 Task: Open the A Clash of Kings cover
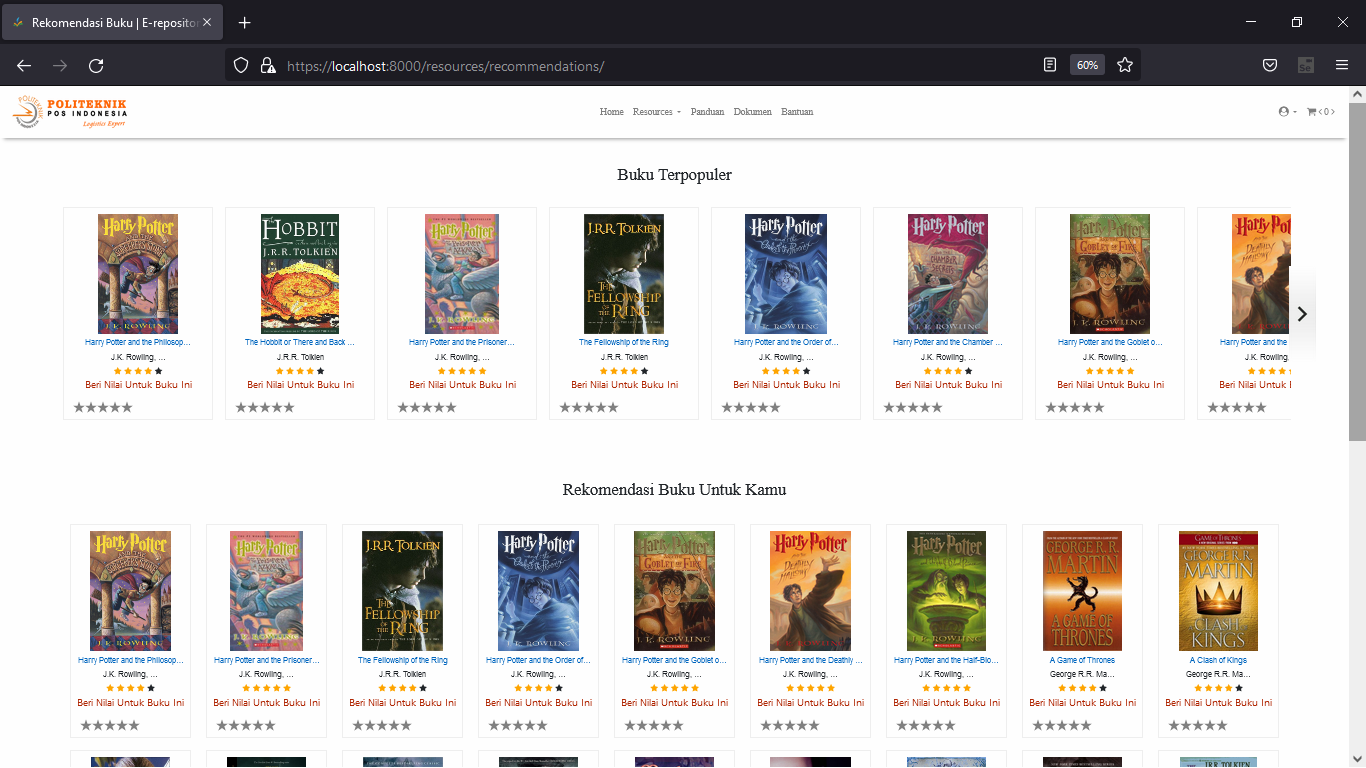pyautogui.click(x=1219, y=591)
